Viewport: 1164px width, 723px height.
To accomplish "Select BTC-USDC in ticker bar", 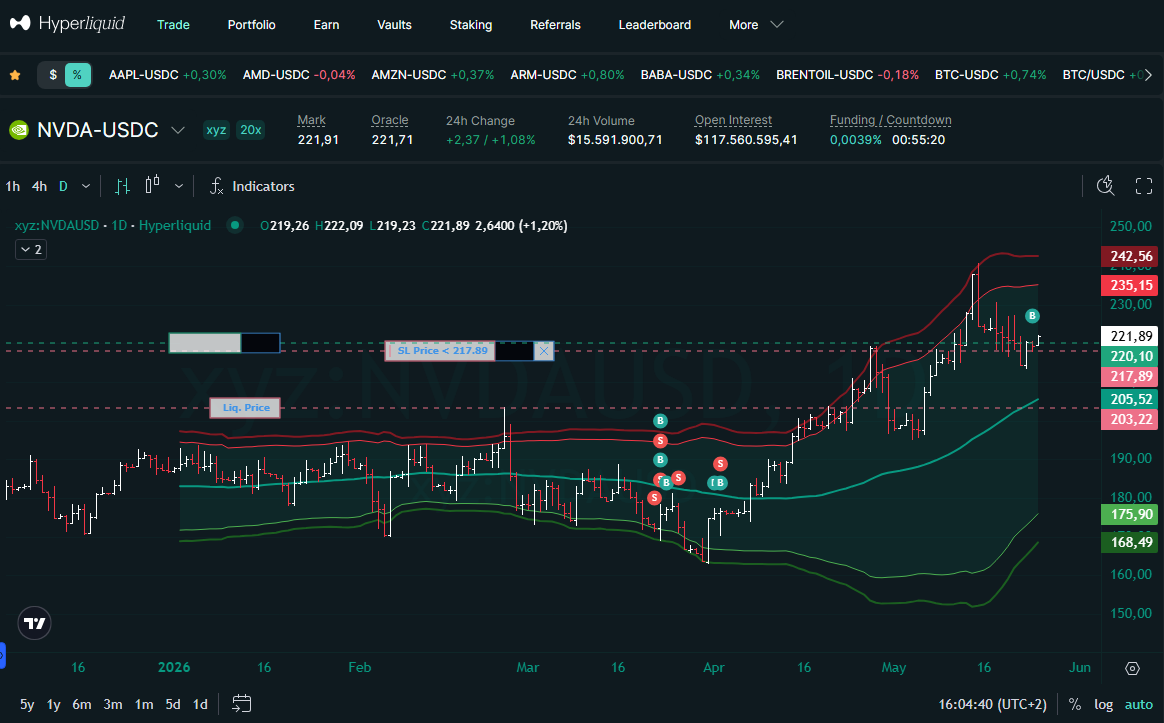I will point(990,75).
